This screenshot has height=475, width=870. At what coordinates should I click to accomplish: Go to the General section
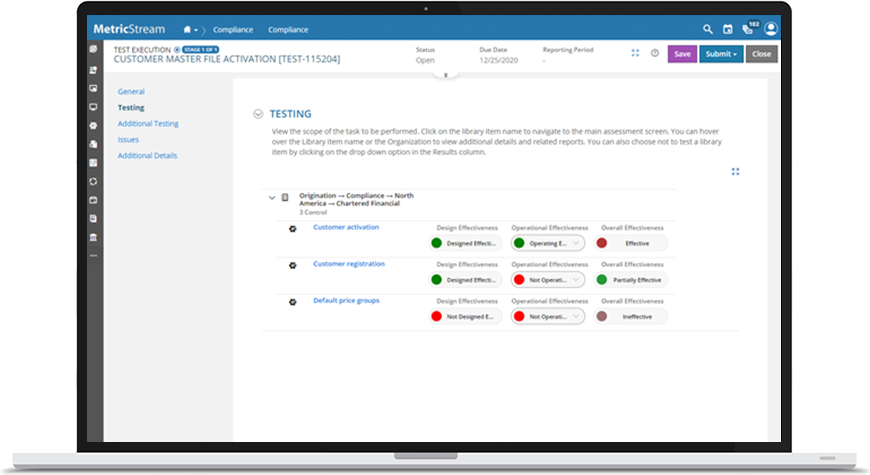(131, 92)
